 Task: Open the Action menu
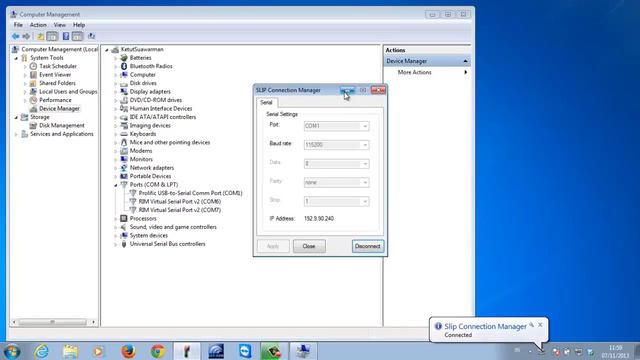click(38, 25)
